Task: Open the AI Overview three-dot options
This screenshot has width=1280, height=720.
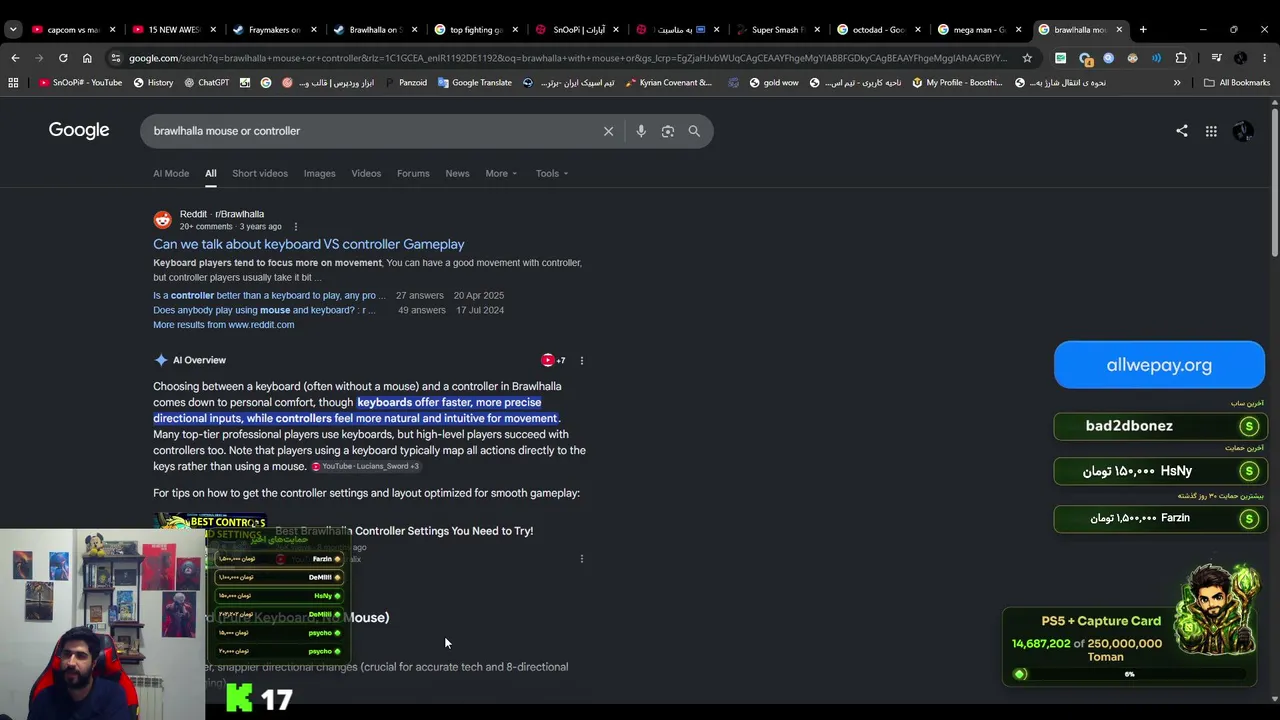Action: click(x=582, y=360)
